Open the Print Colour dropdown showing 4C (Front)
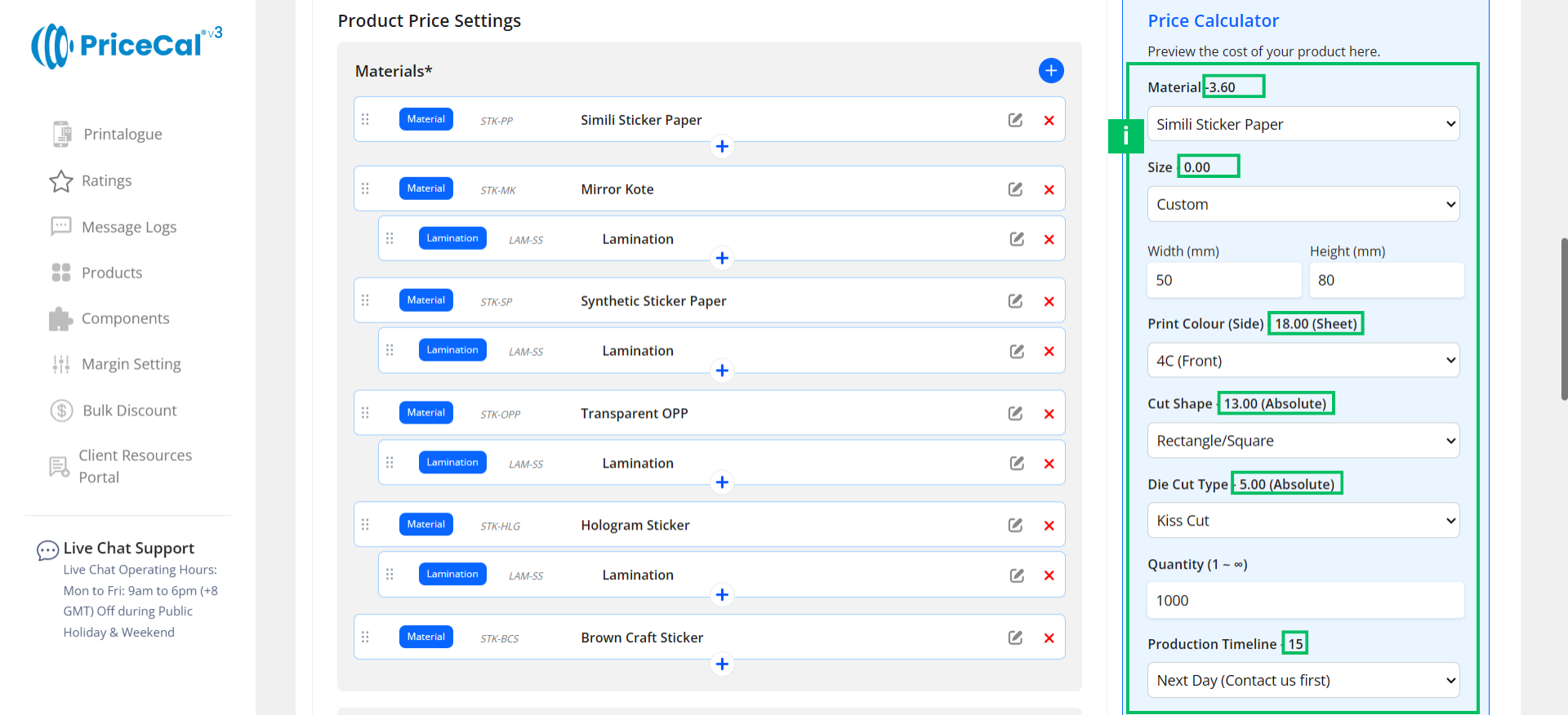The width and height of the screenshot is (1568, 715). (x=1303, y=361)
